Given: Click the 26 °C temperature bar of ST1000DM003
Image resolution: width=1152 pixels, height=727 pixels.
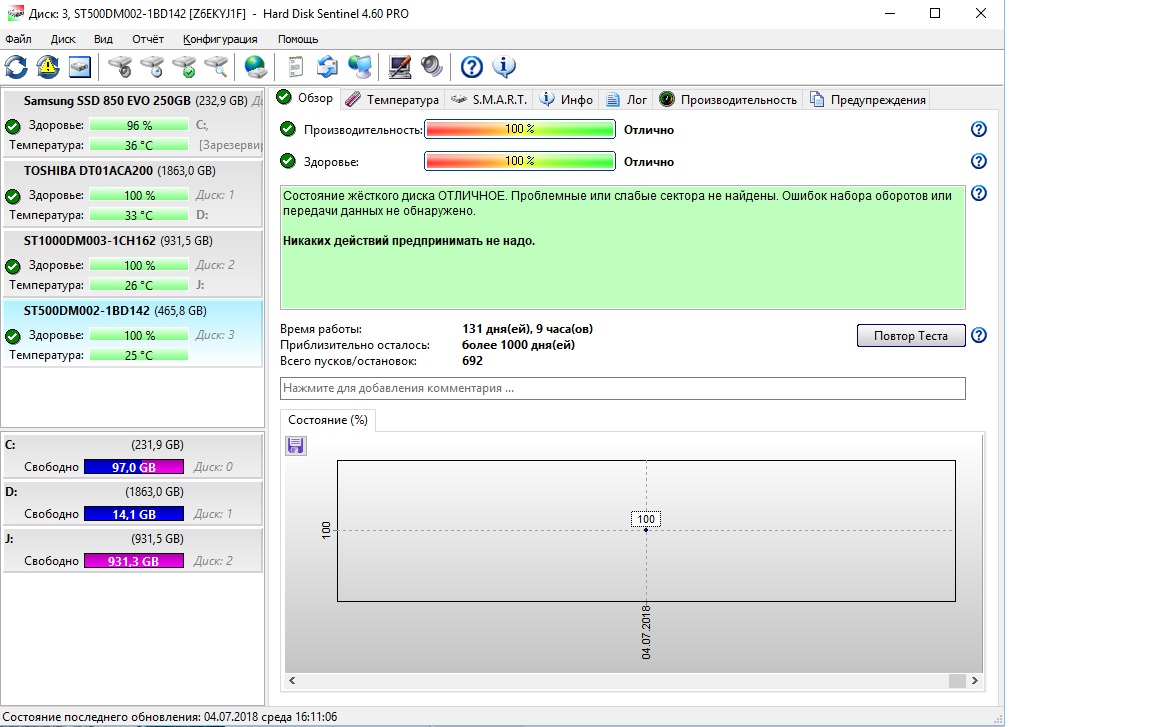Looking at the screenshot, I should (x=139, y=285).
